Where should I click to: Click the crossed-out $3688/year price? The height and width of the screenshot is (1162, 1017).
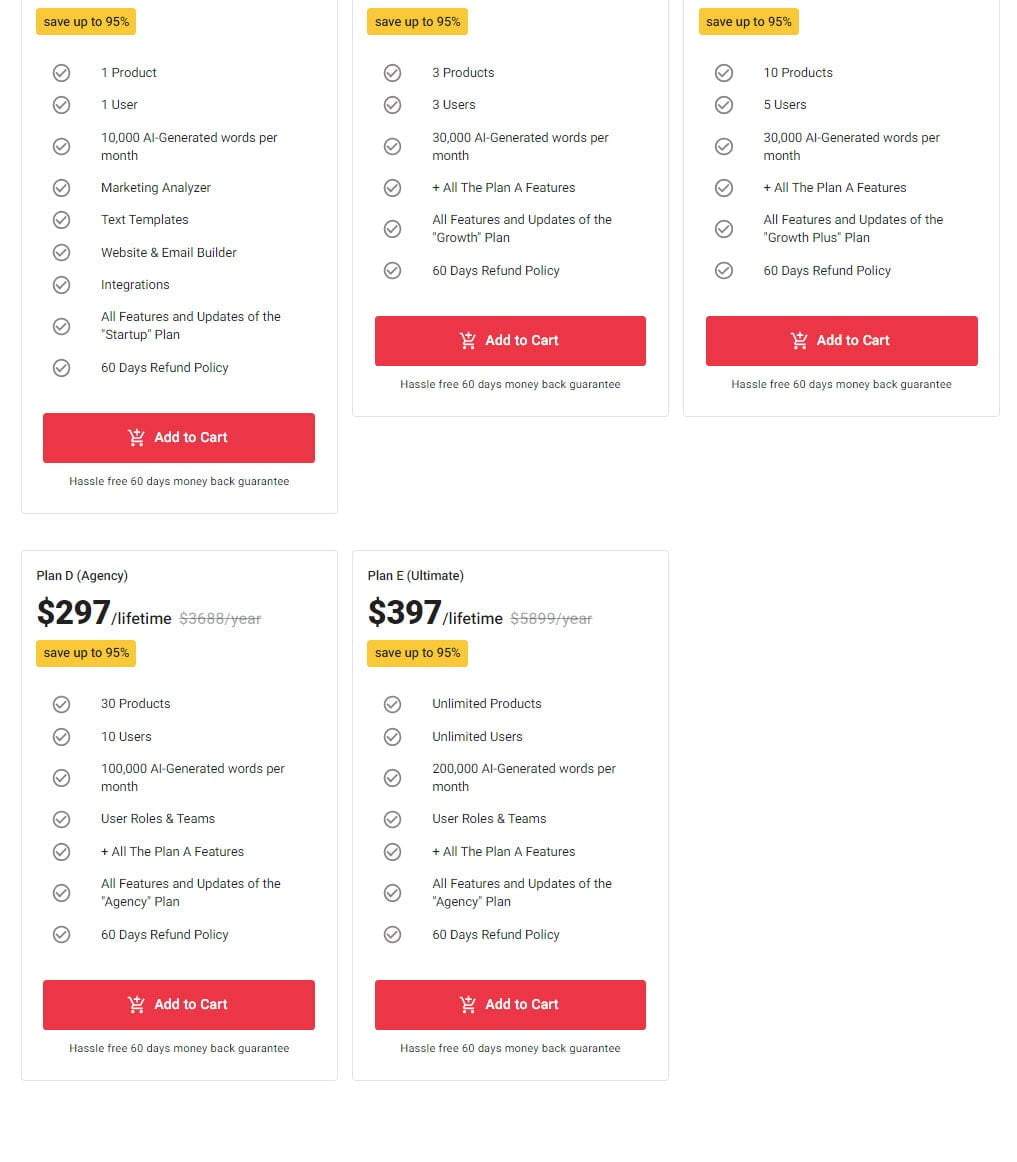pos(220,619)
